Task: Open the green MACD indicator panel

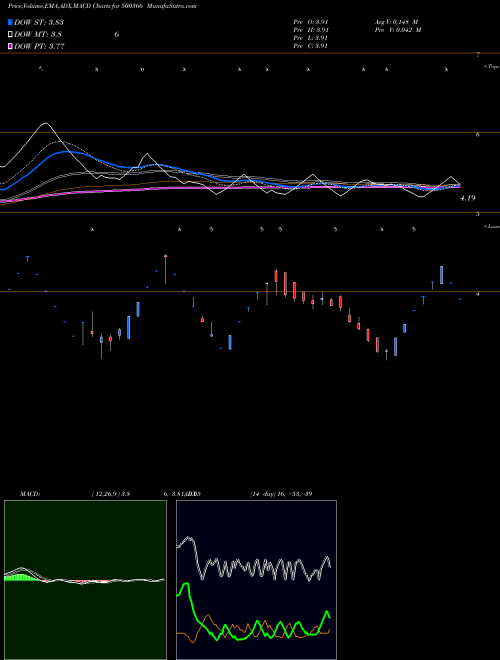Action: pyautogui.click(x=85, y=580)
